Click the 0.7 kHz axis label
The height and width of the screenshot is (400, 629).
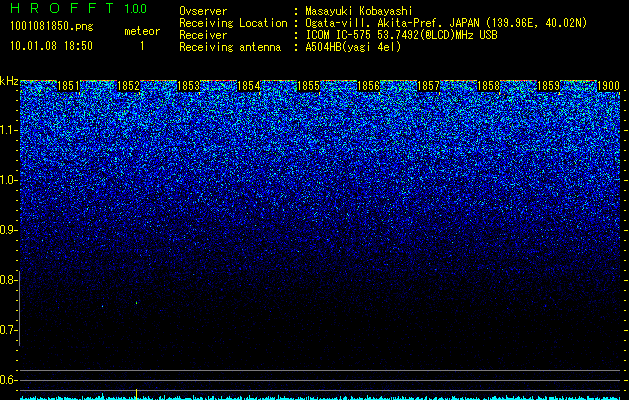(9, 330)
